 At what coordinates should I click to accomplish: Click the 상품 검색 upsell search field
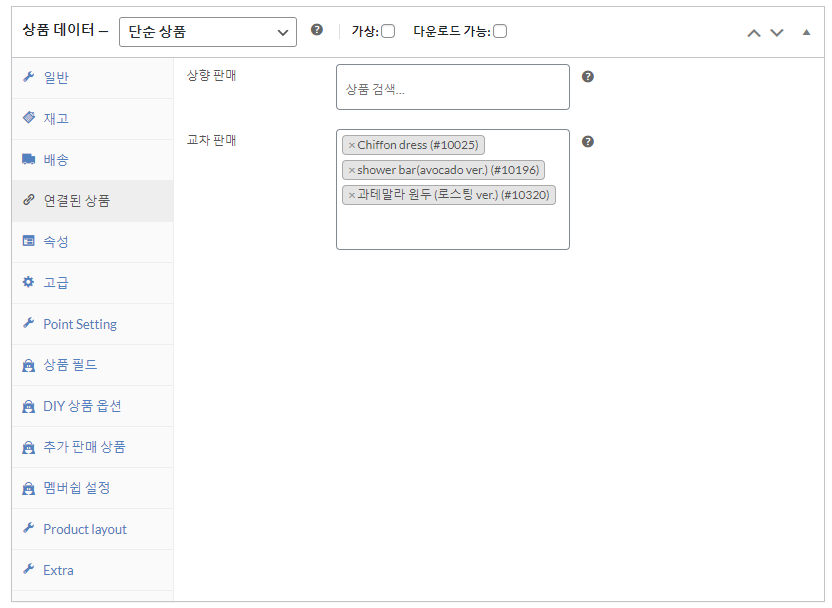pyautogui.click(x=452, y=89)
